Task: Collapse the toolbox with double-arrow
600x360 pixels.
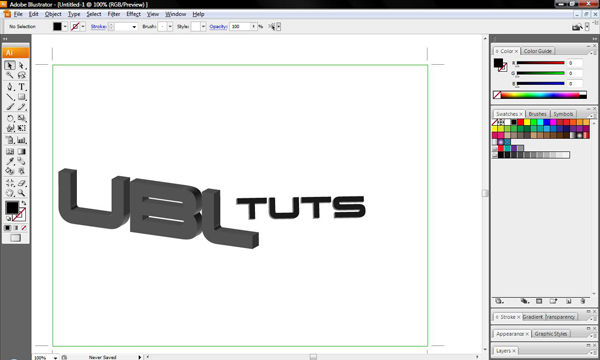Action: coord(5,39)
